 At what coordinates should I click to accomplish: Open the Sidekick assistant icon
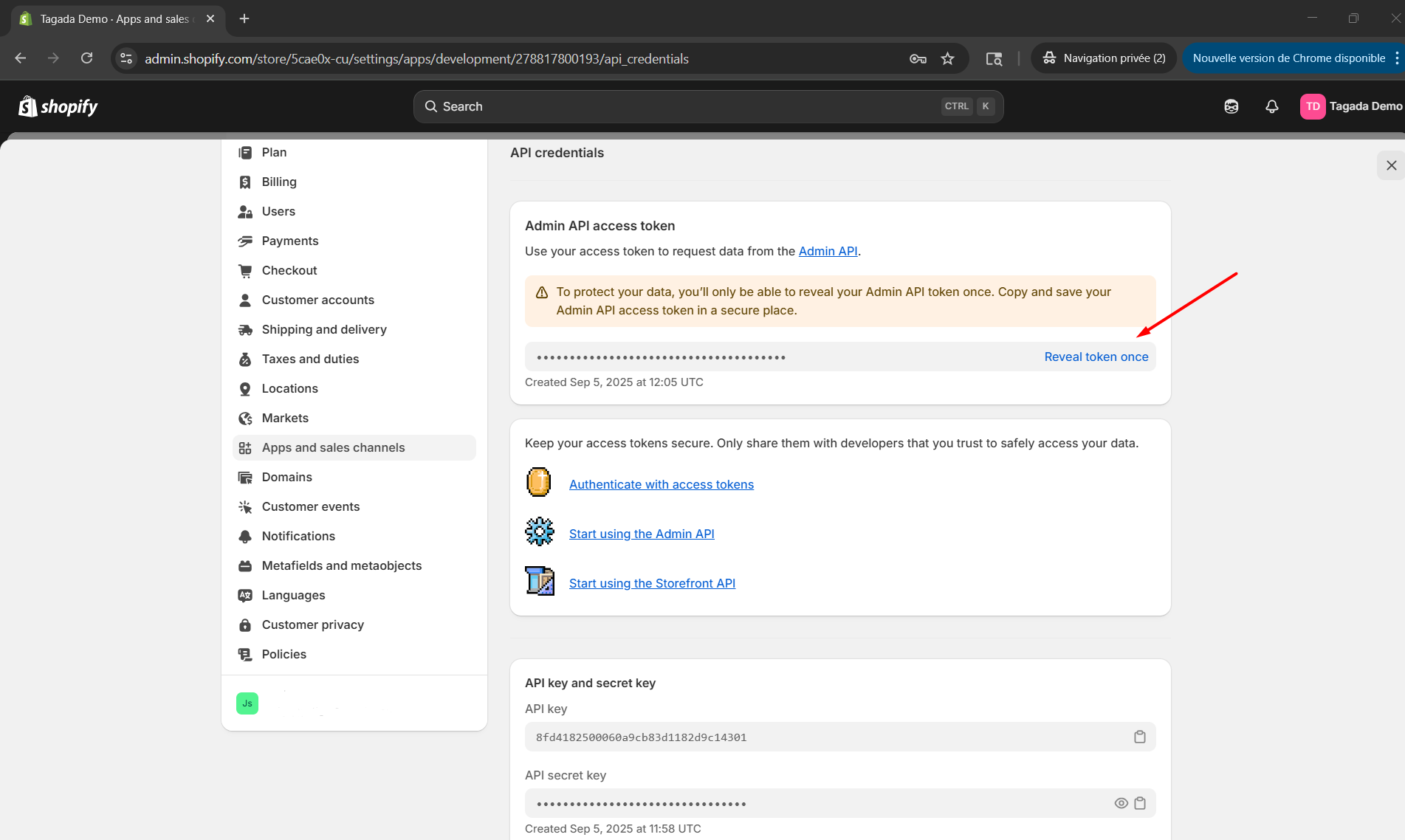click(1231, 106)
